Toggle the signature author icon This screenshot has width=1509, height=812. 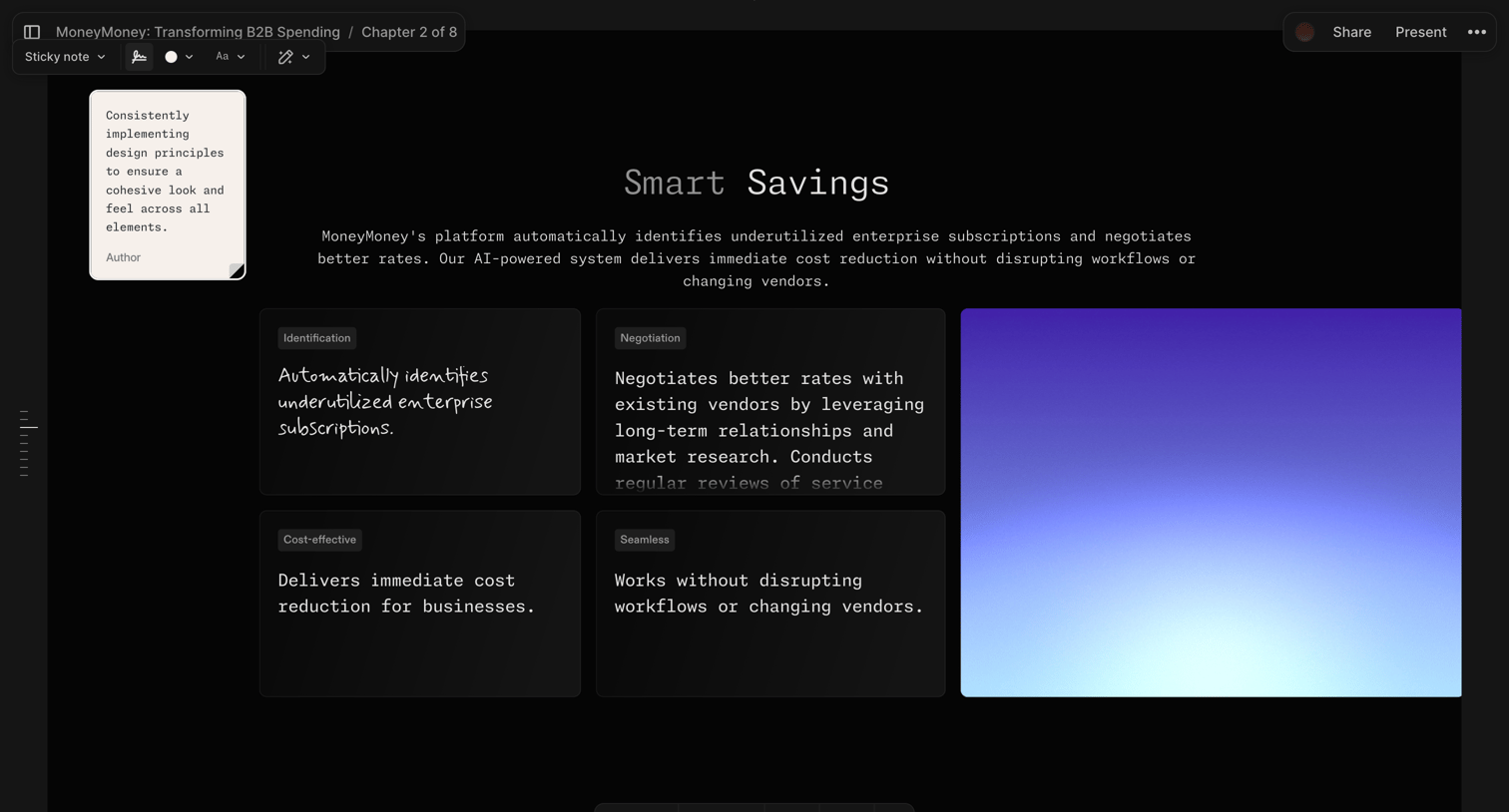coord(140,57)
